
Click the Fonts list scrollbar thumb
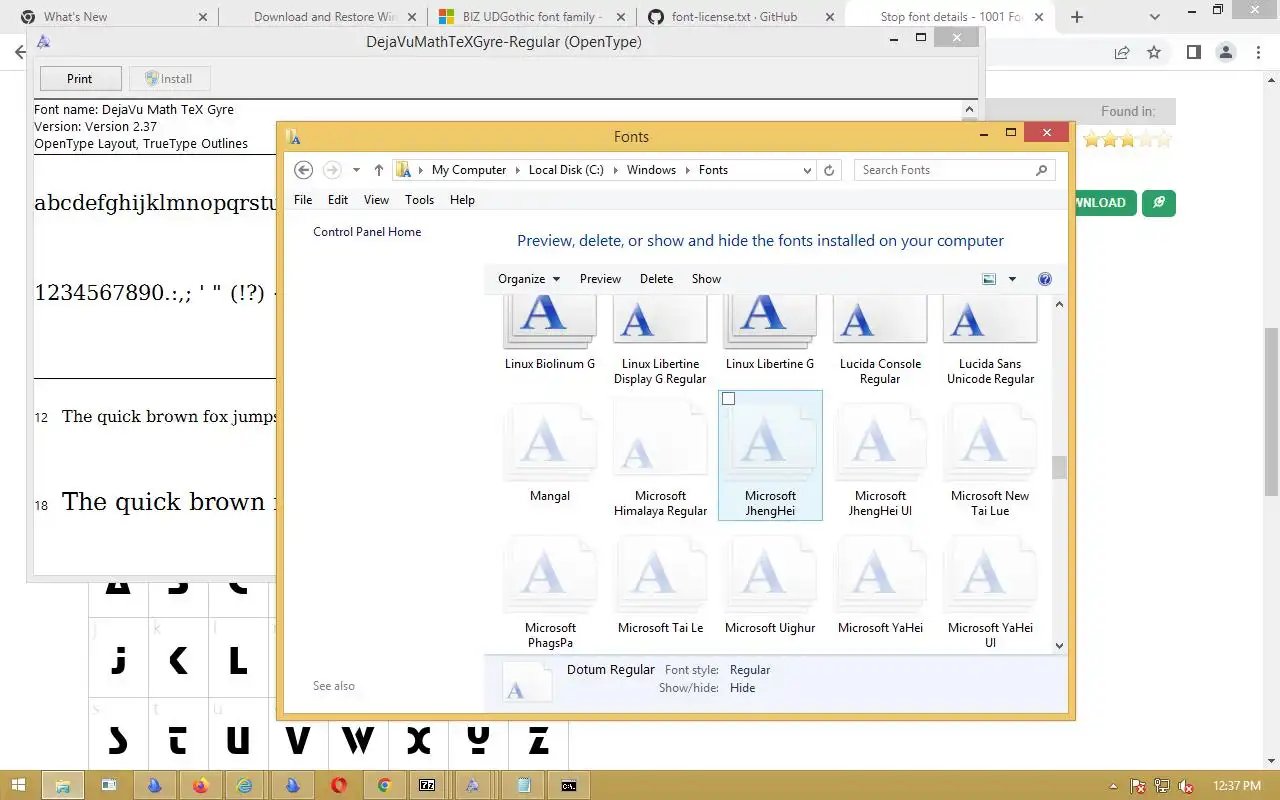click(x=1059, y=468)
